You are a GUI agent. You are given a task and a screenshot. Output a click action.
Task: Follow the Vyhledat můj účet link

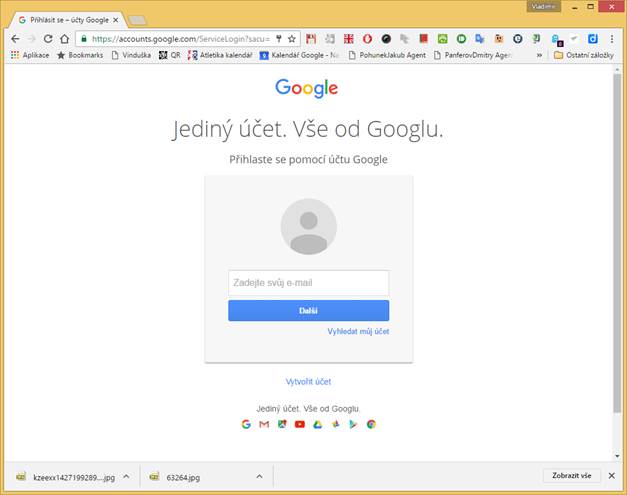point(358,331)
